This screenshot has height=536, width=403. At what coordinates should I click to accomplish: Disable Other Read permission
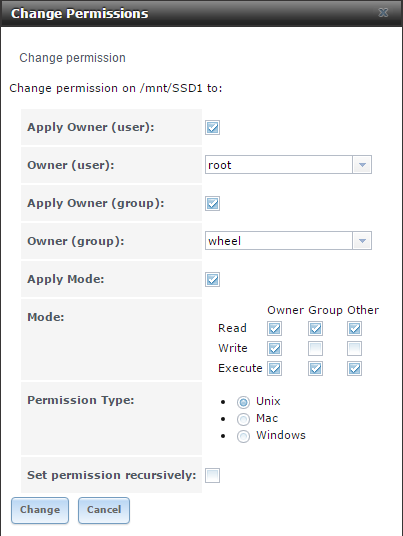(x=354, y=329)
